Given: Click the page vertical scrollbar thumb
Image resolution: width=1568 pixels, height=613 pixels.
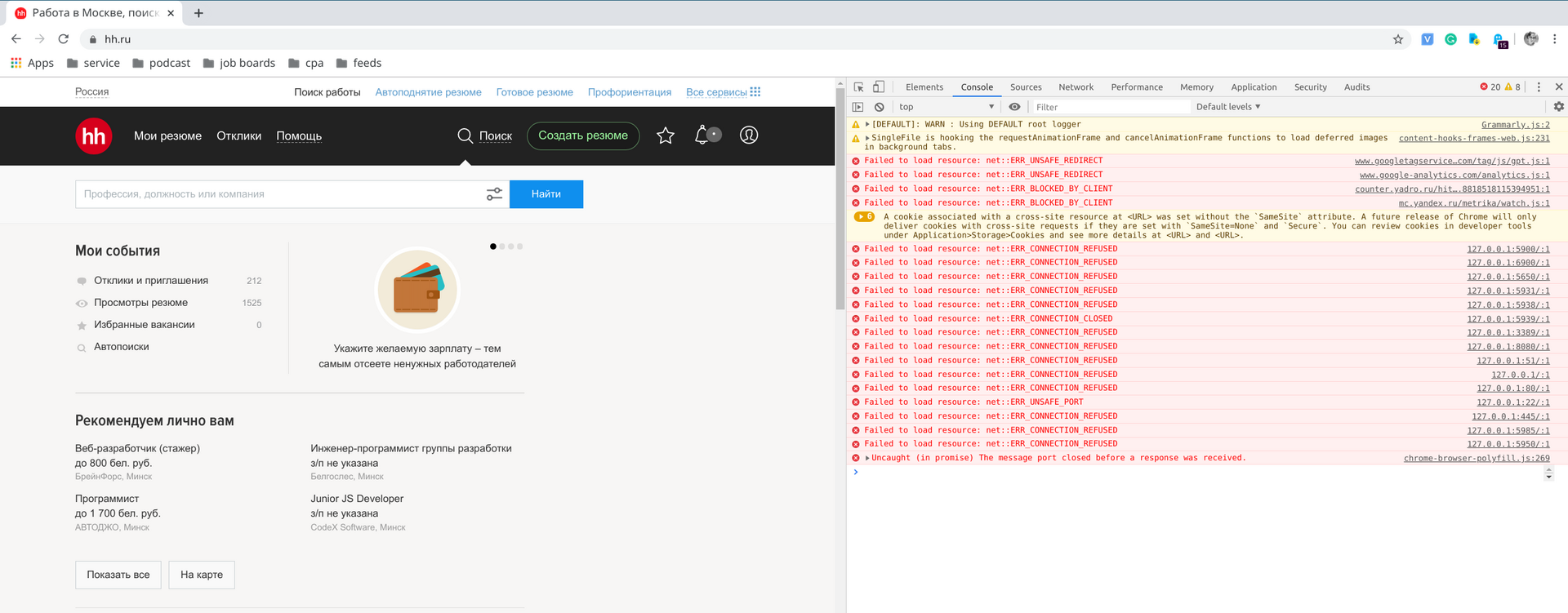Looking at the screenshot, I should click(x=840, y=198).
